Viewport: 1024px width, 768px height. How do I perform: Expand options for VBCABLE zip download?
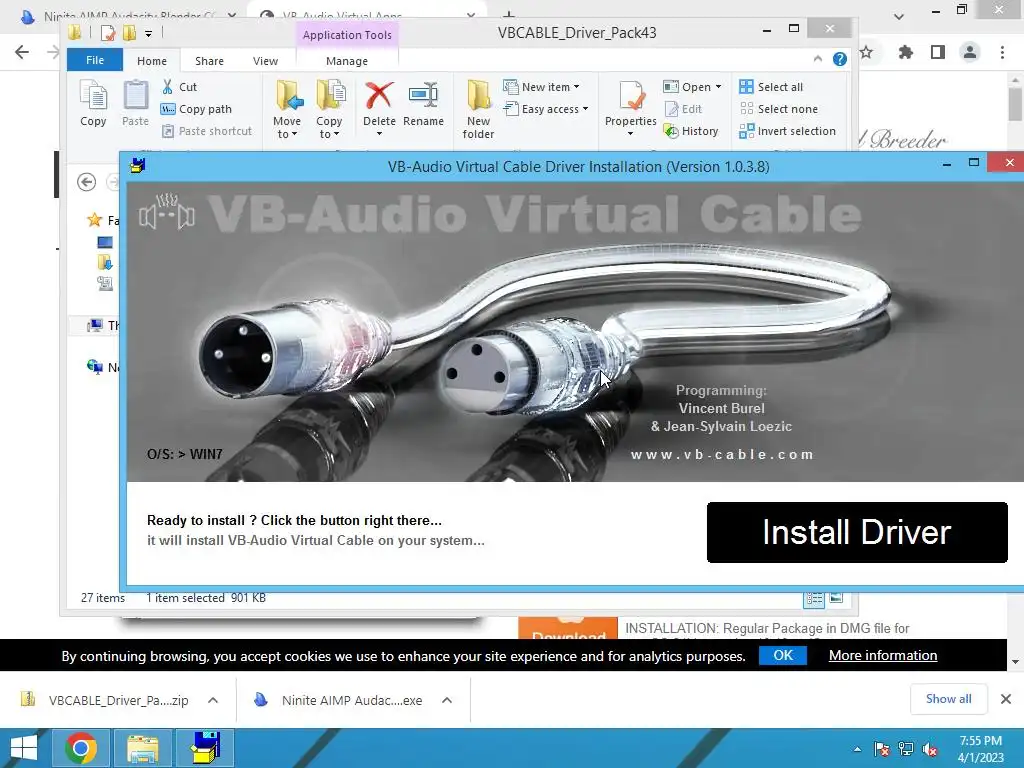tap(213, 700)
